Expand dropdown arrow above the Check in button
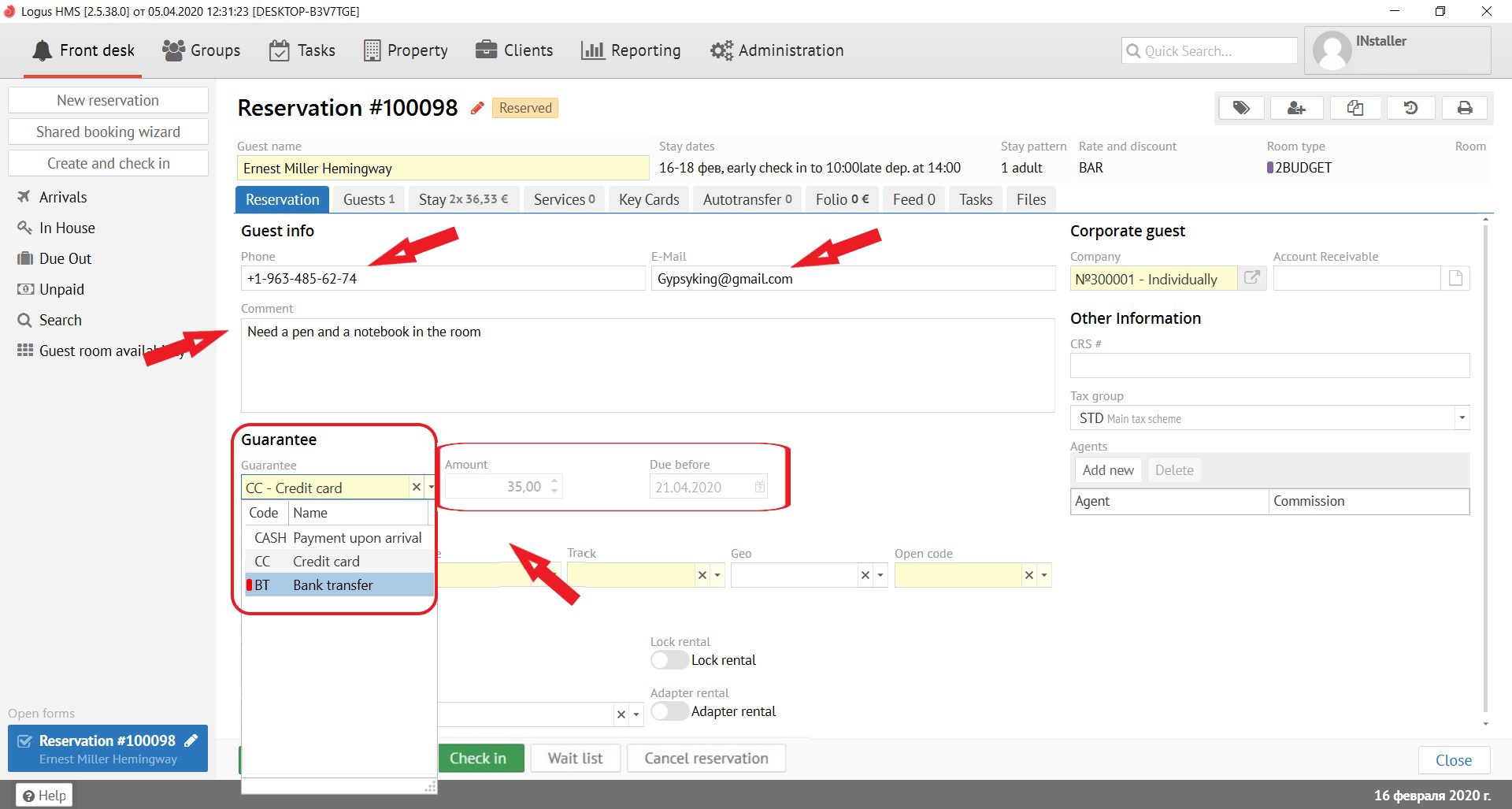The height and width of the screenshot is (809, 1512). click(x=636, y=714)
